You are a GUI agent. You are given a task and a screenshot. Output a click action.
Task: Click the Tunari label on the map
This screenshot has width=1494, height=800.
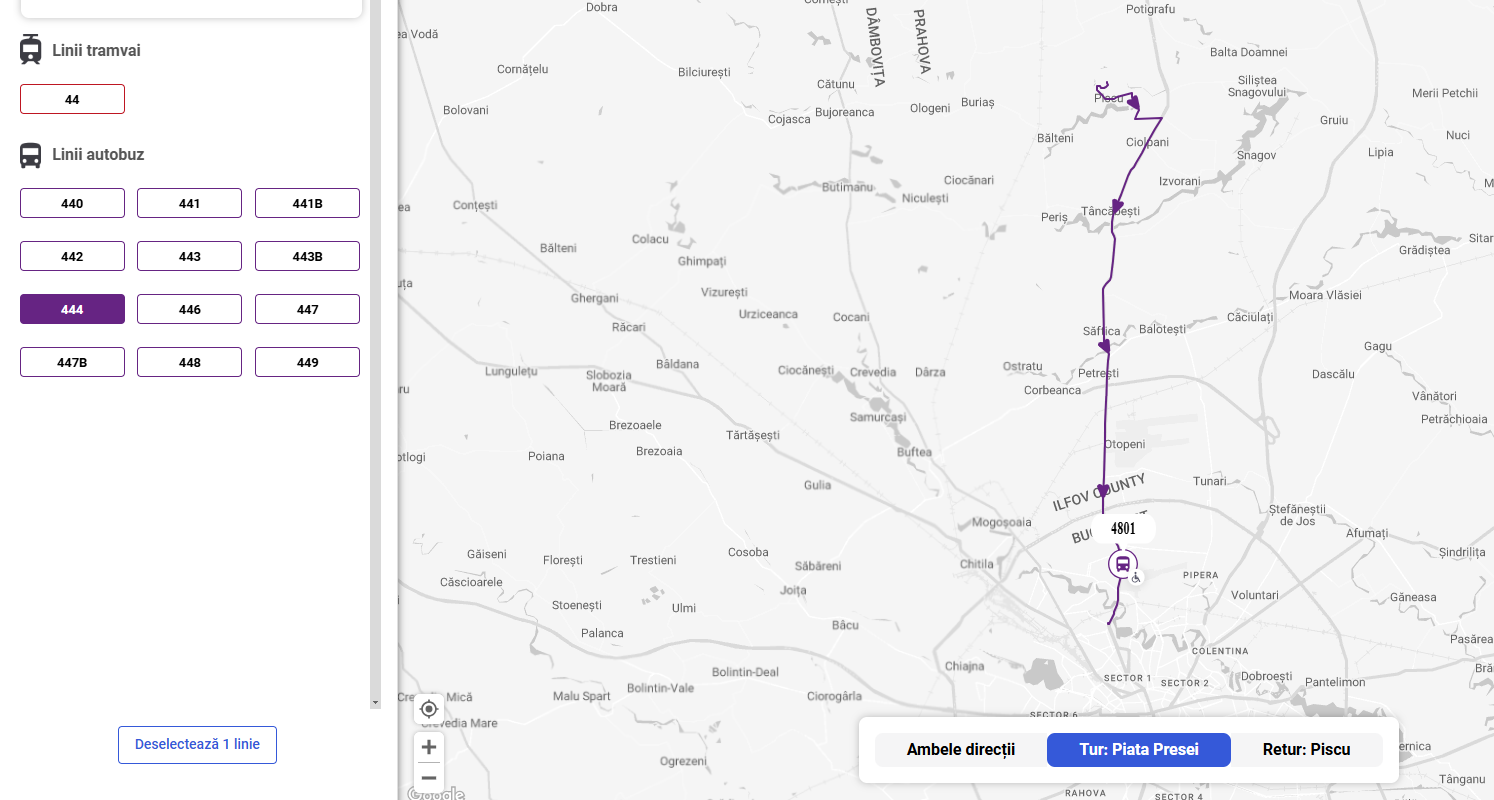tap(1210, 481)
